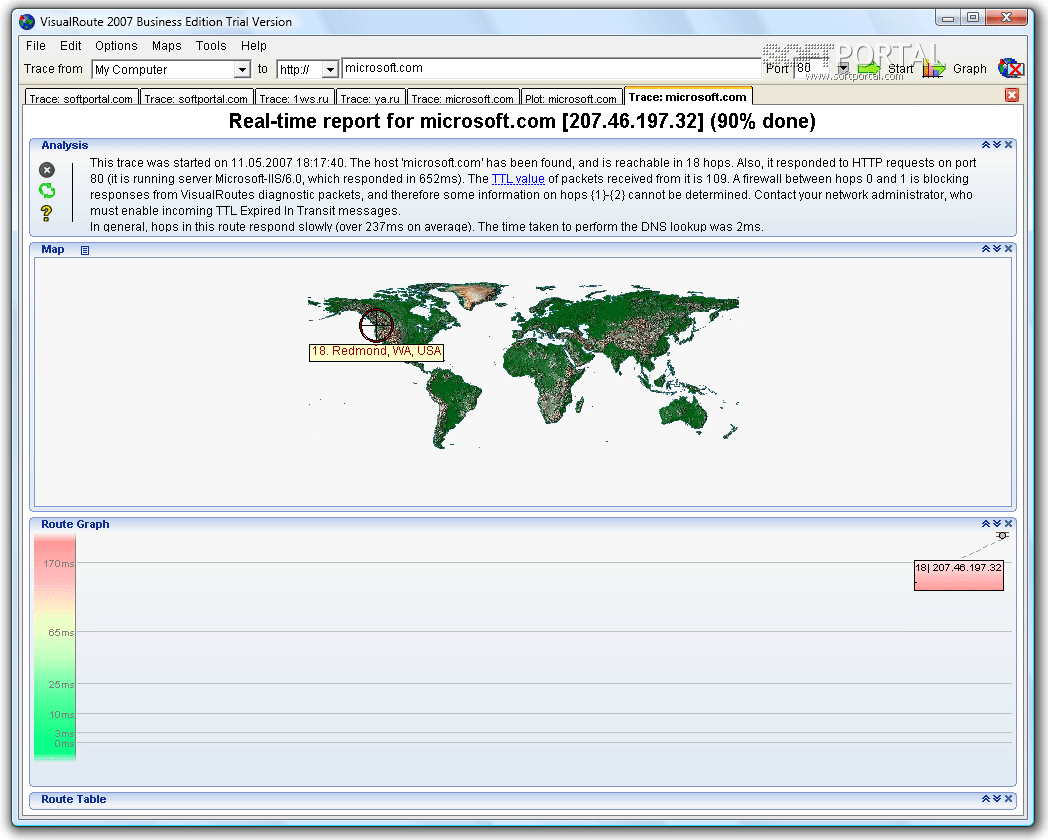Switch to the Trace: ya.ru tab
This screenshot has height=840, width=1048.
click(x=370, y=98)
